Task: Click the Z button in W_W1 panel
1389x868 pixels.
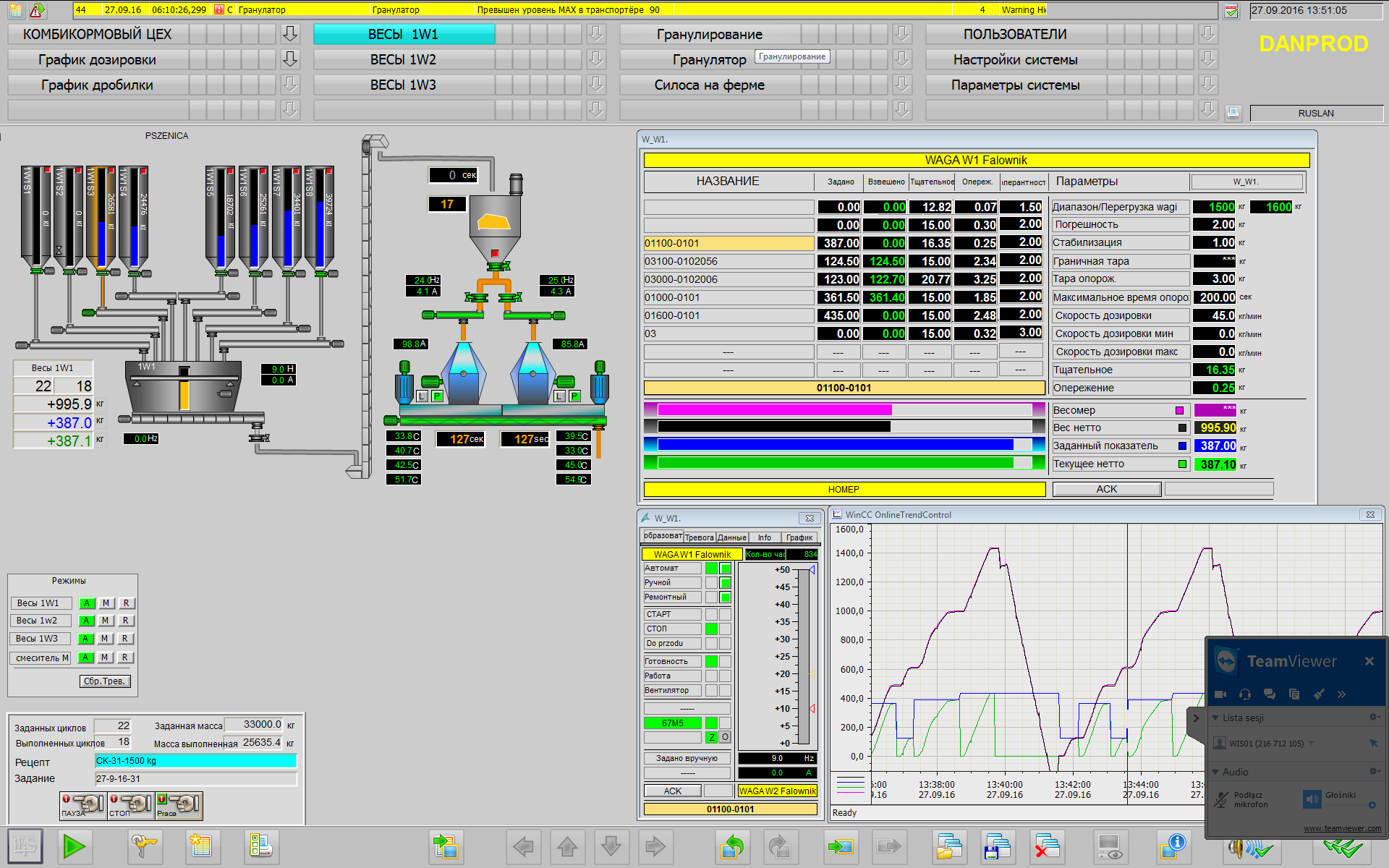Action: (x=712, y=737)
